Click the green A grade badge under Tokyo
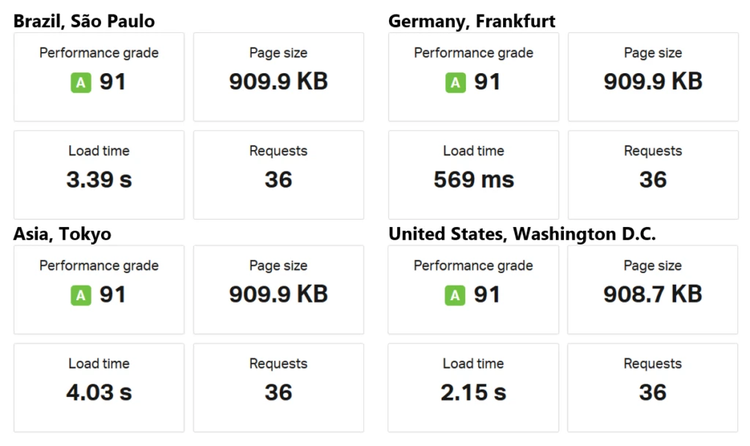 click(x=80, y=295)
